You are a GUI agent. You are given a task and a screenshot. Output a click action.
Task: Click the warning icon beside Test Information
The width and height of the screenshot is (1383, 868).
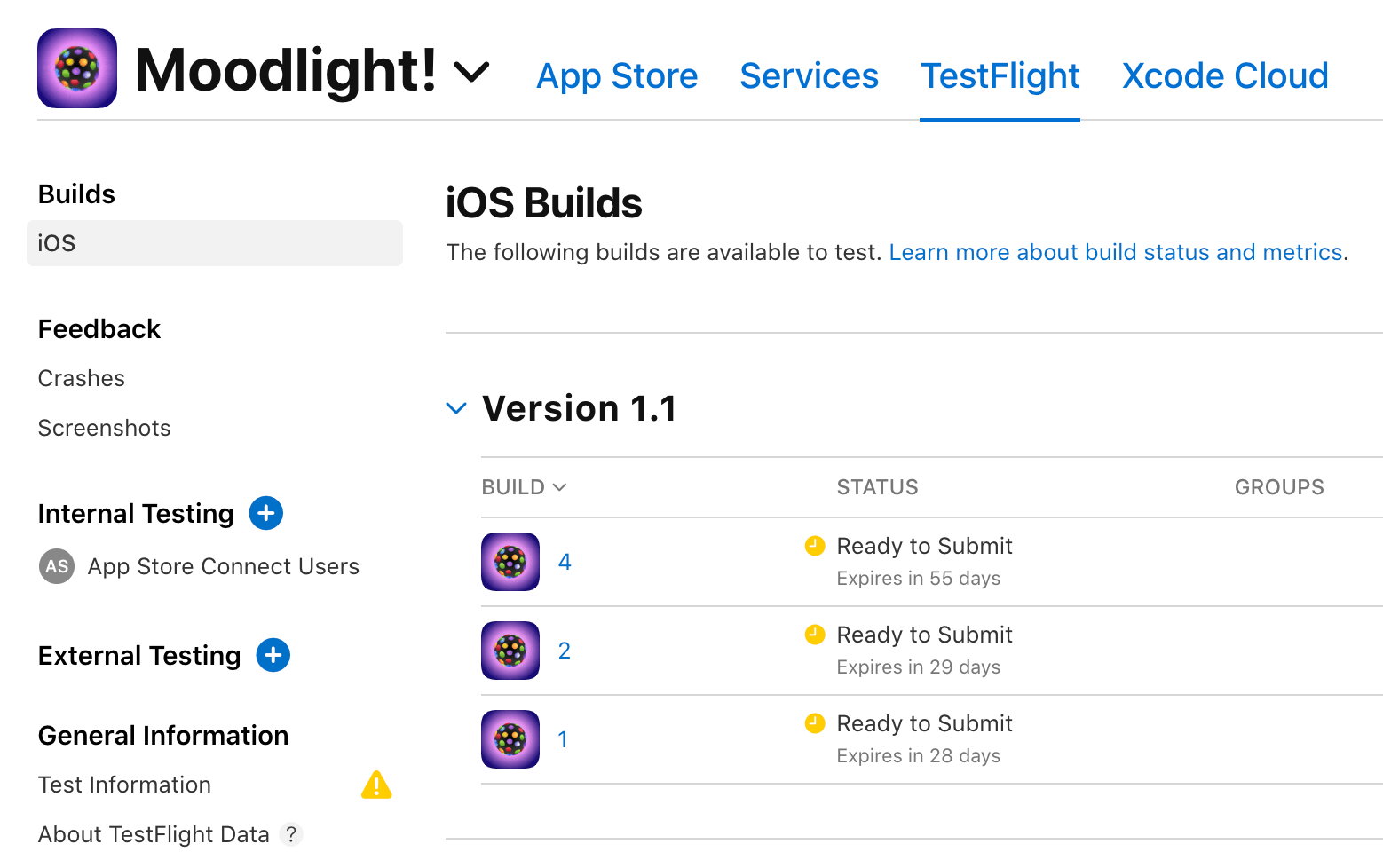(376, 785)
